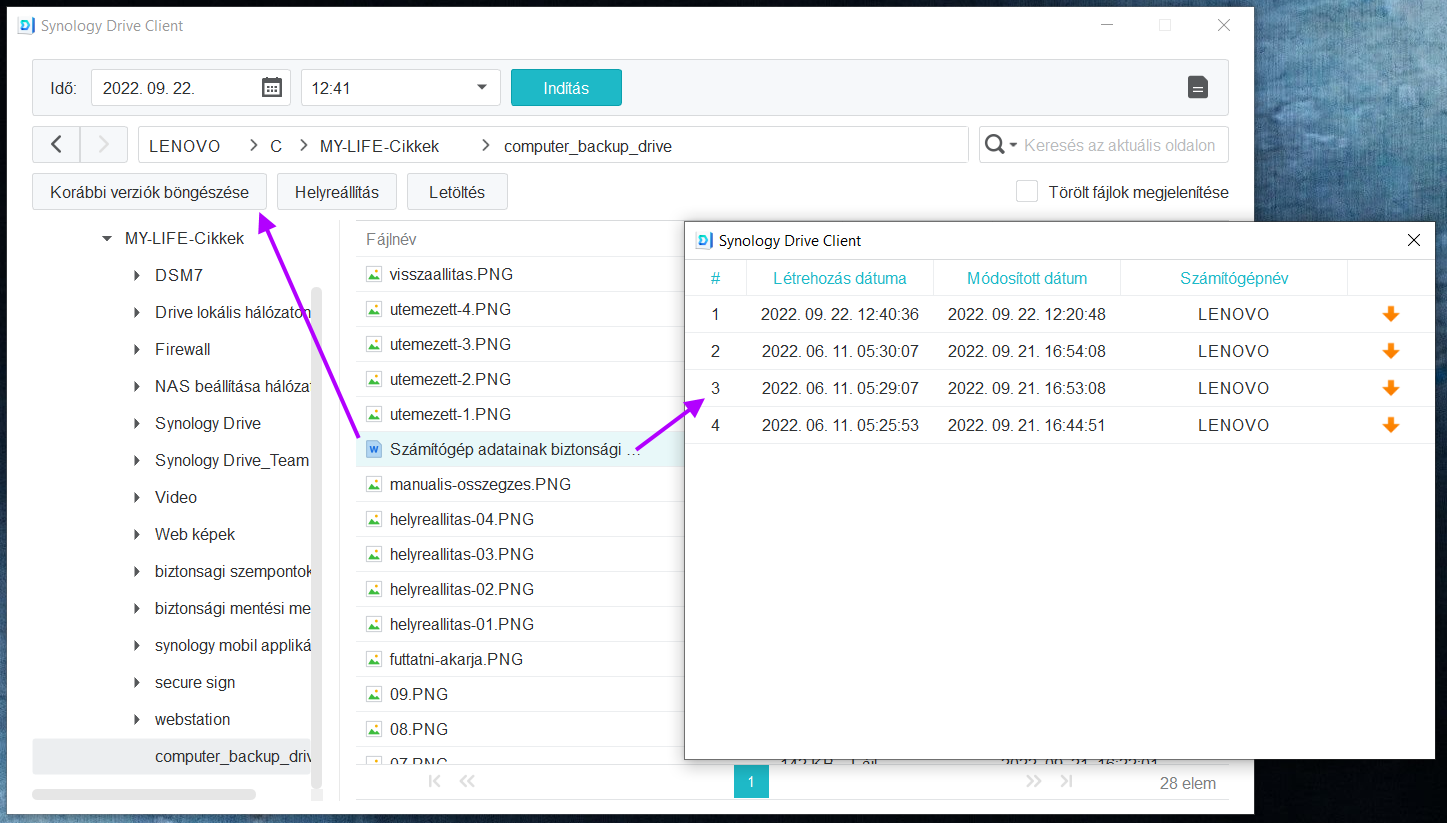This screenshot has width=1447, height=823.
Task: Expand the Synology Drive folder
Action: (x=137, y=424)
